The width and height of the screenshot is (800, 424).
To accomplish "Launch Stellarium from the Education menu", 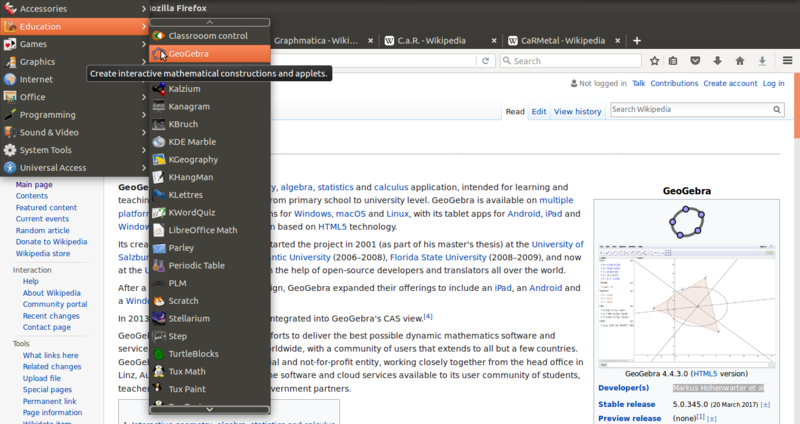I will tap(210, 318).
